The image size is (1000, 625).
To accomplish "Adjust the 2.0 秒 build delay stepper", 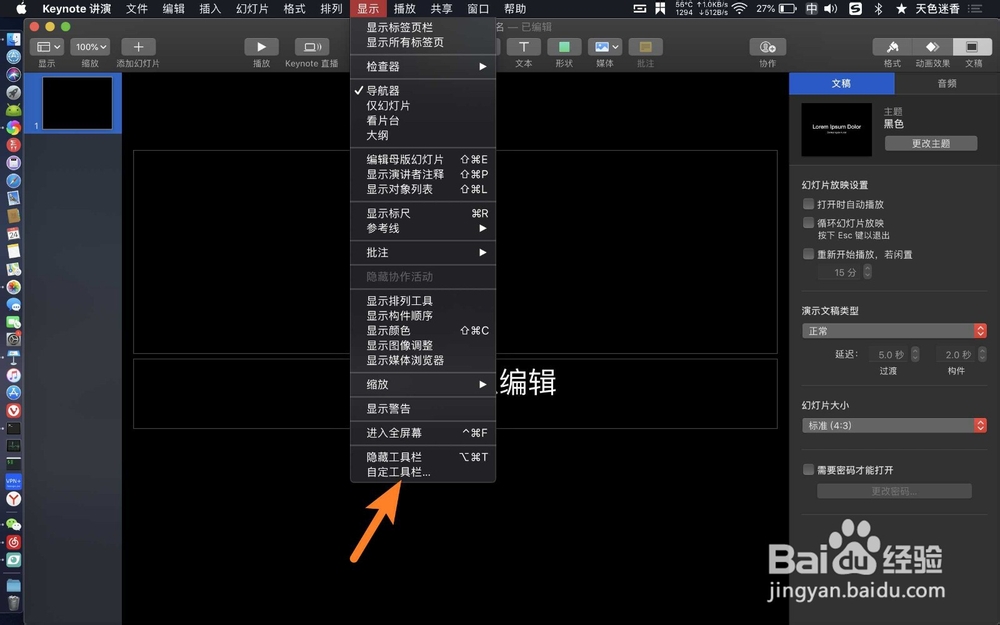I will (982, 354).
